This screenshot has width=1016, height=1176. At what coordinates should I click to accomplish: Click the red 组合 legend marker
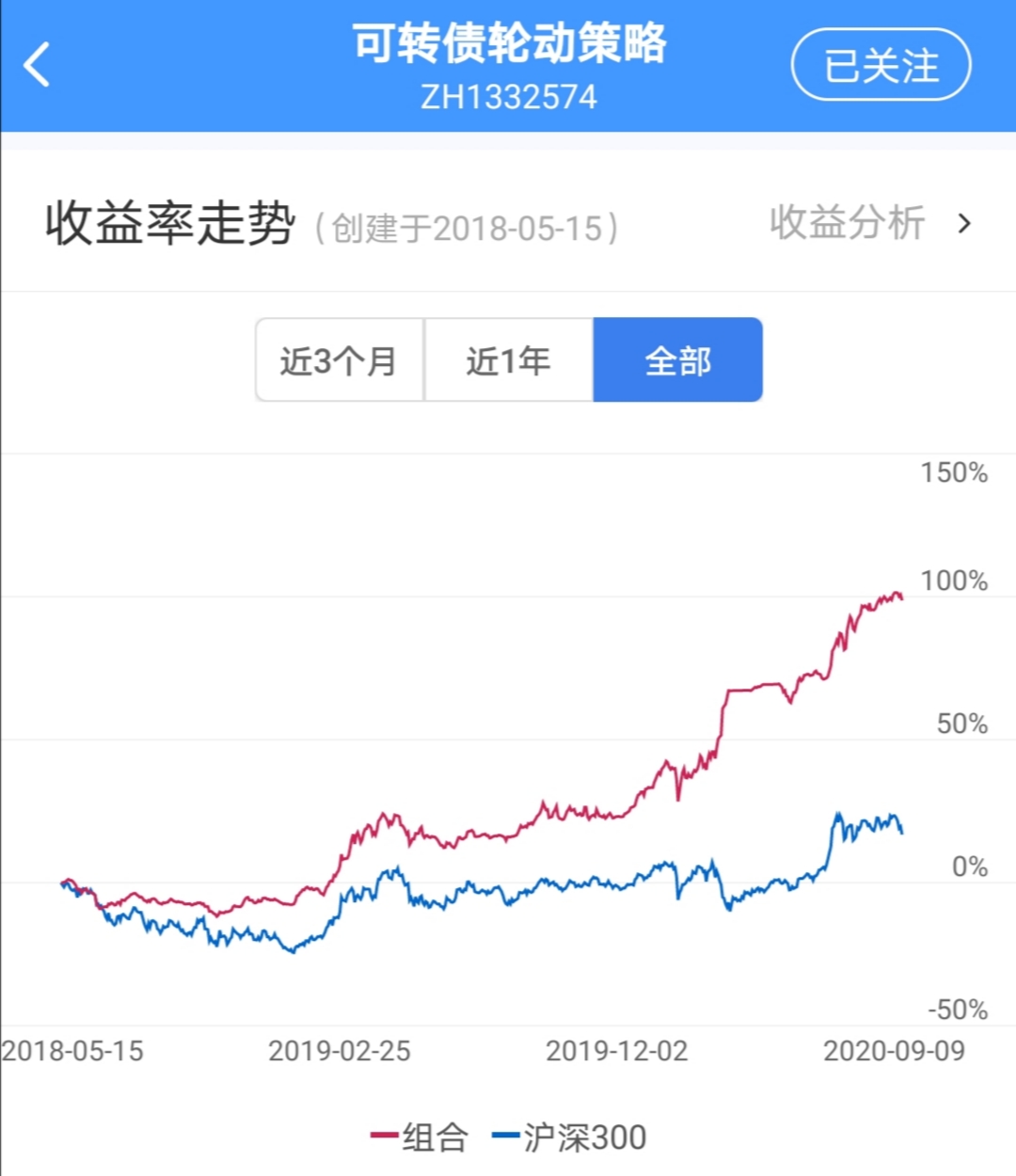[x=384, y=1136]
